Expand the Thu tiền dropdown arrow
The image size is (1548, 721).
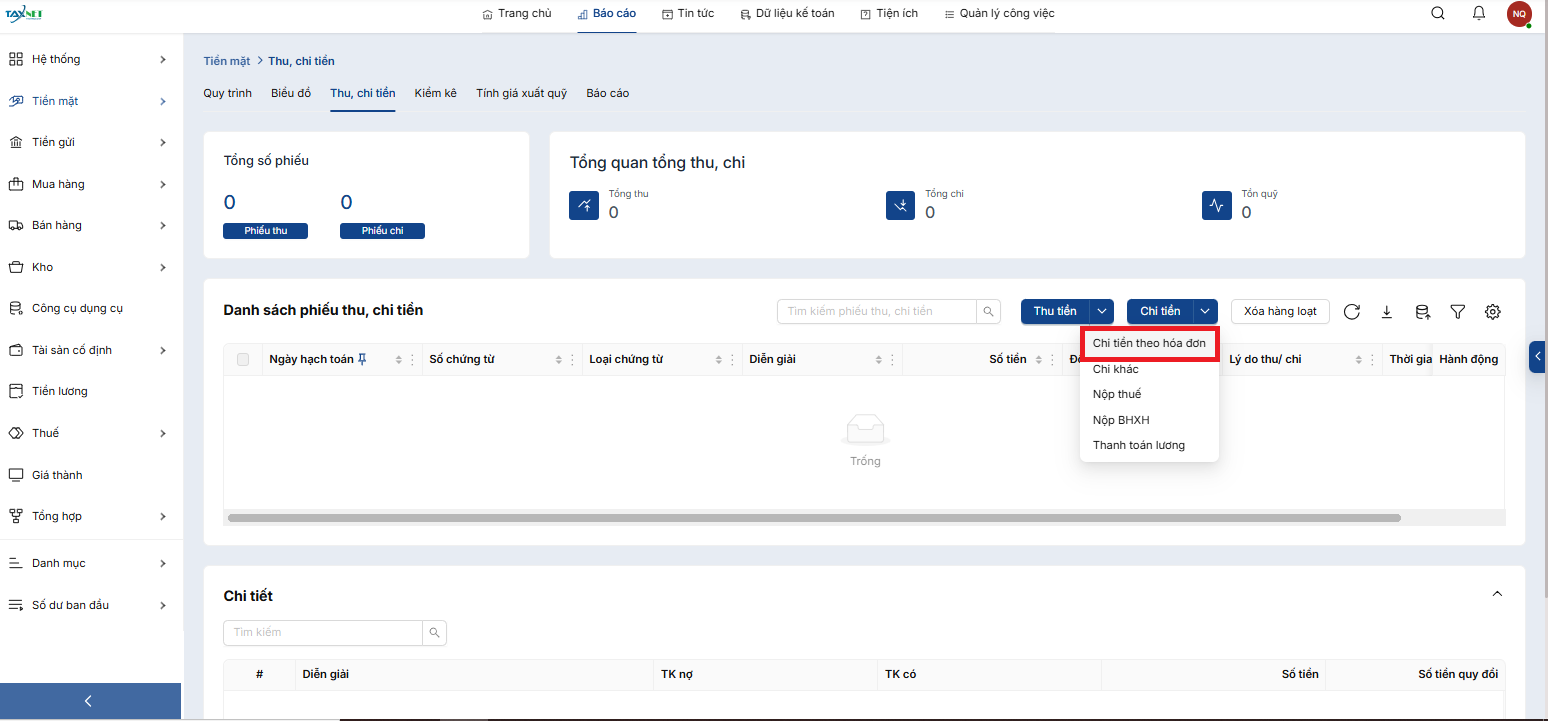[x=1102, y=312]
